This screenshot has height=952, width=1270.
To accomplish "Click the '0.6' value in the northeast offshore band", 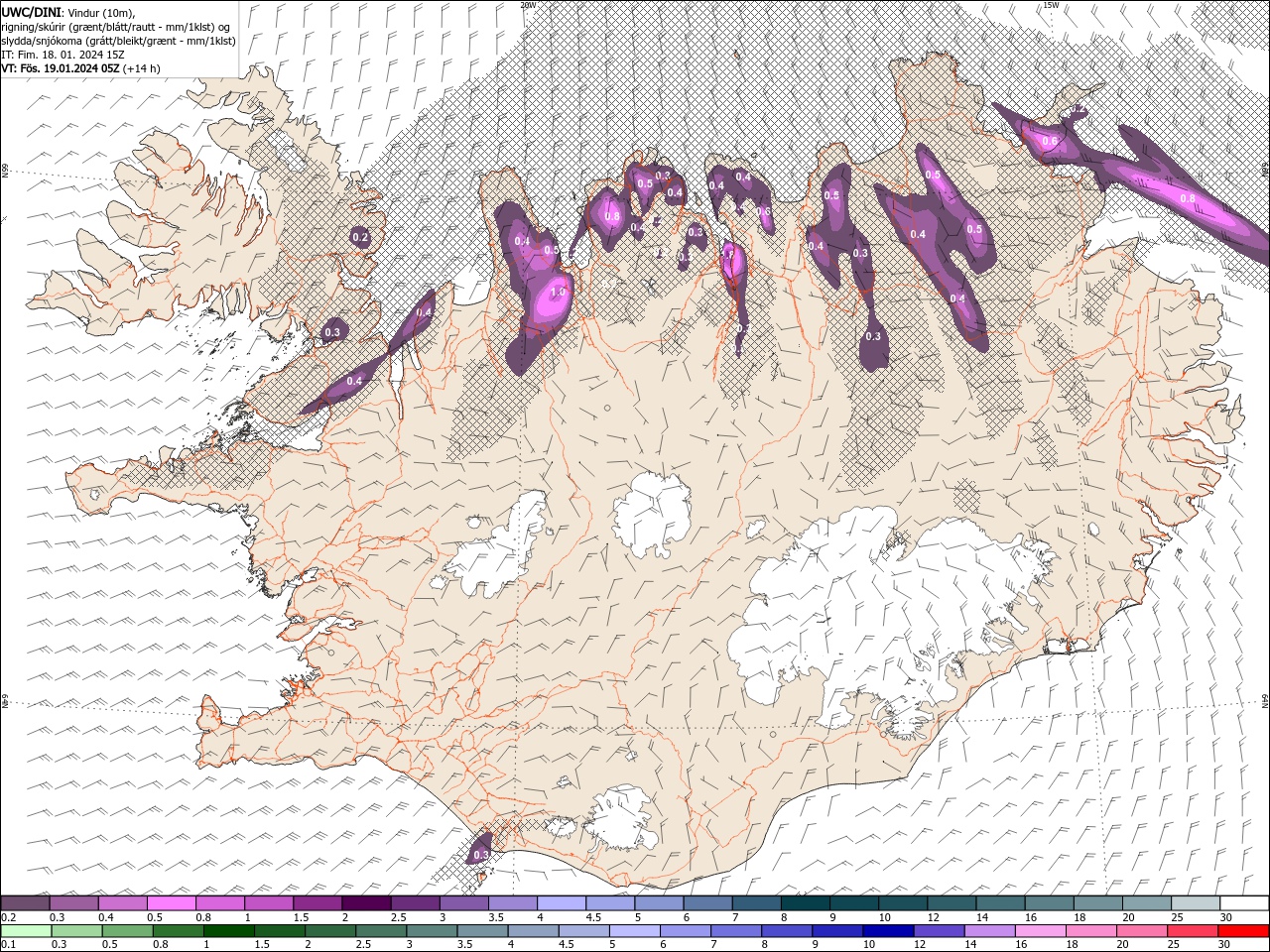I will point(1050,142).
